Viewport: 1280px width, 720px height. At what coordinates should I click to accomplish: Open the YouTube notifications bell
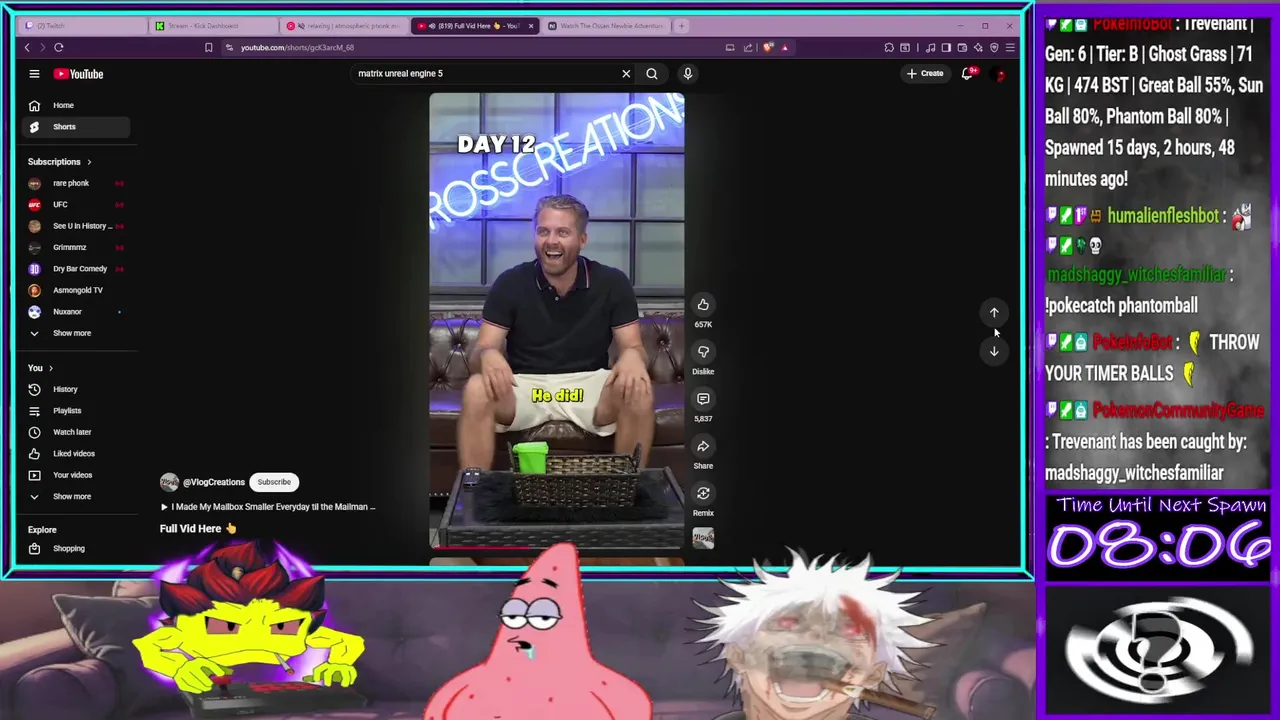967,73
